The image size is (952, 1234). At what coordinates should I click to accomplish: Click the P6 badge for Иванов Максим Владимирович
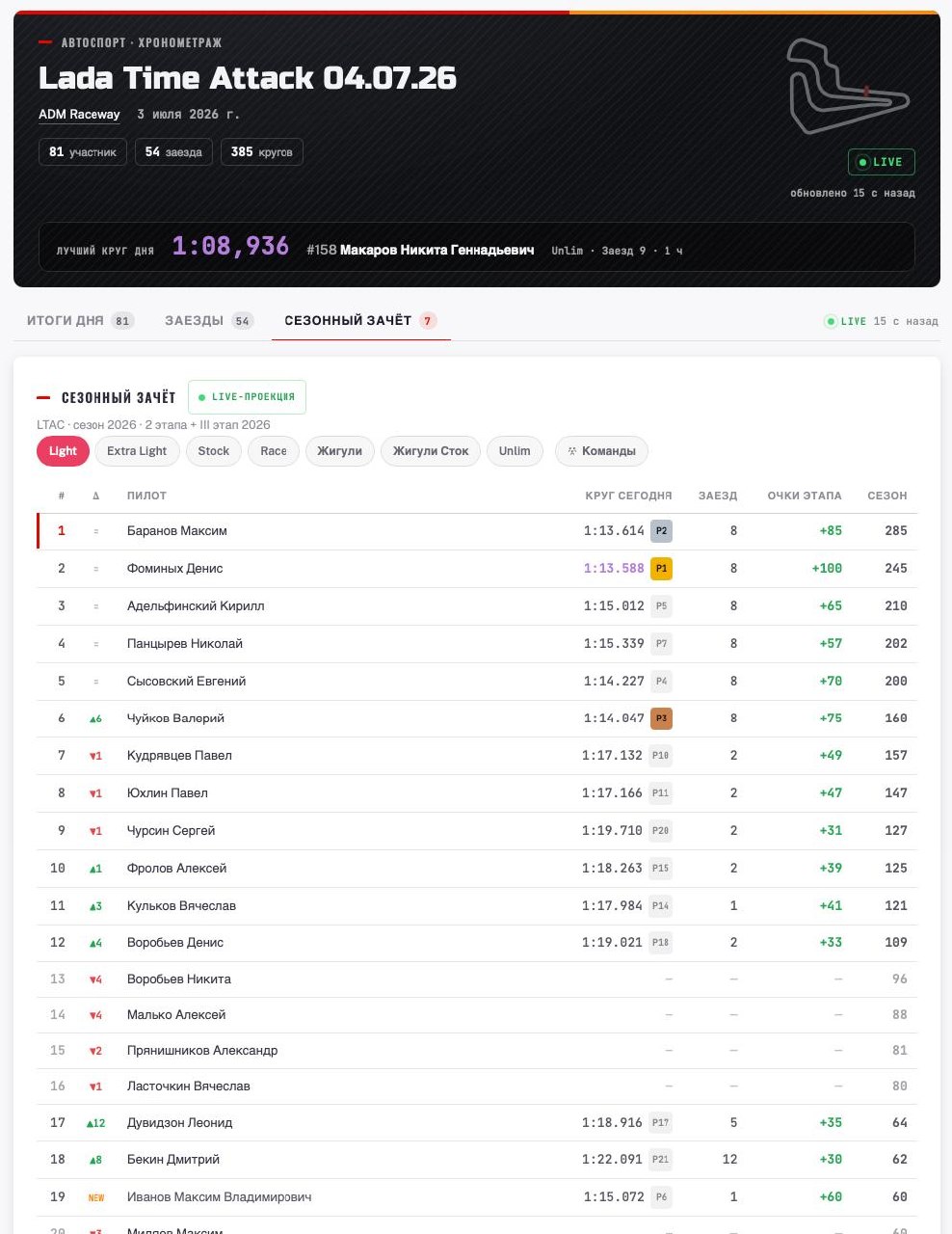click(661, 1197)
